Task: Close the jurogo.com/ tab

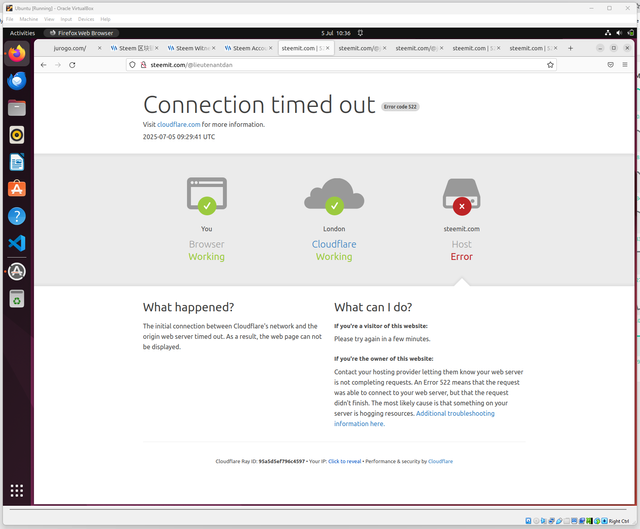Action: [x=99, y=48]
